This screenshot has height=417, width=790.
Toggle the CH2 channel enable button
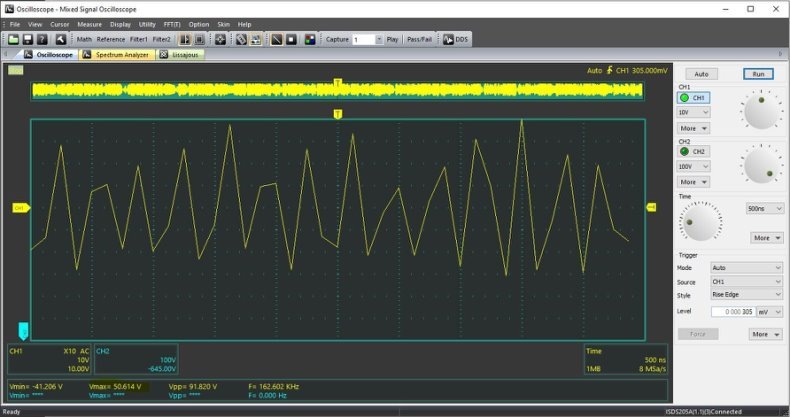(x=693, y=152)
